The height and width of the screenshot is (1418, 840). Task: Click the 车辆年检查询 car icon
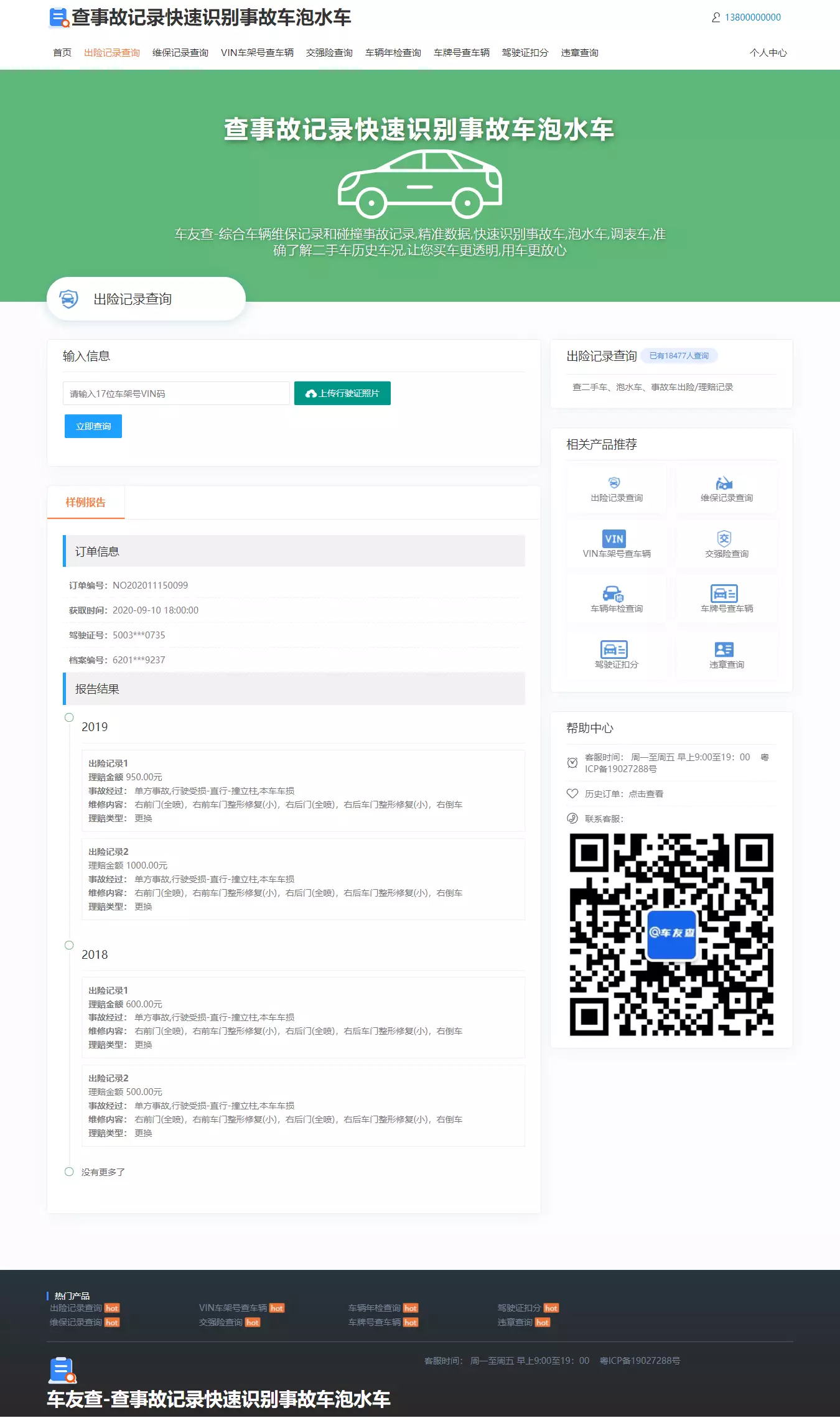614,594
